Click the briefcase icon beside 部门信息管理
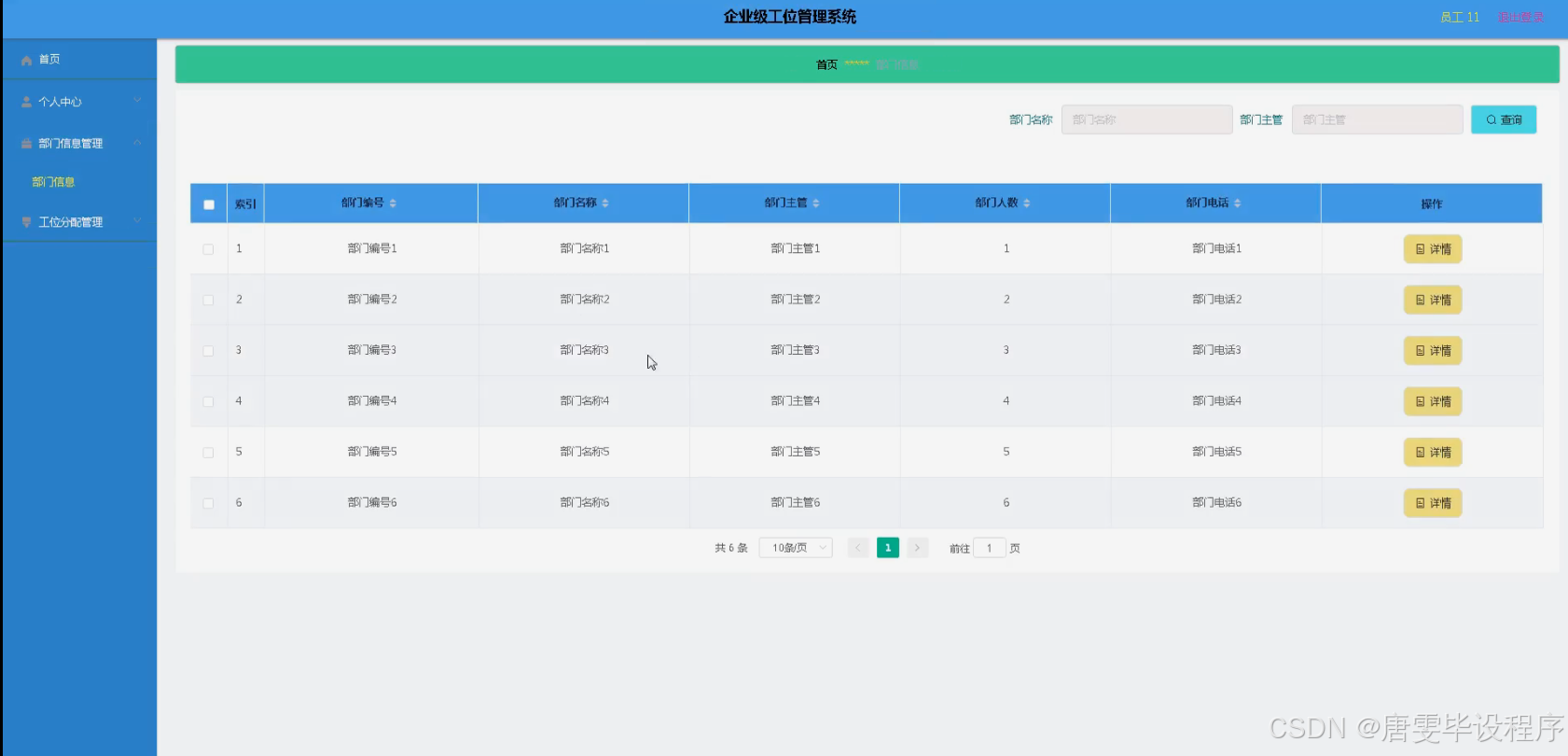Screen dimensions: 1568x756 pyautogui.click(x=26, y=144)
